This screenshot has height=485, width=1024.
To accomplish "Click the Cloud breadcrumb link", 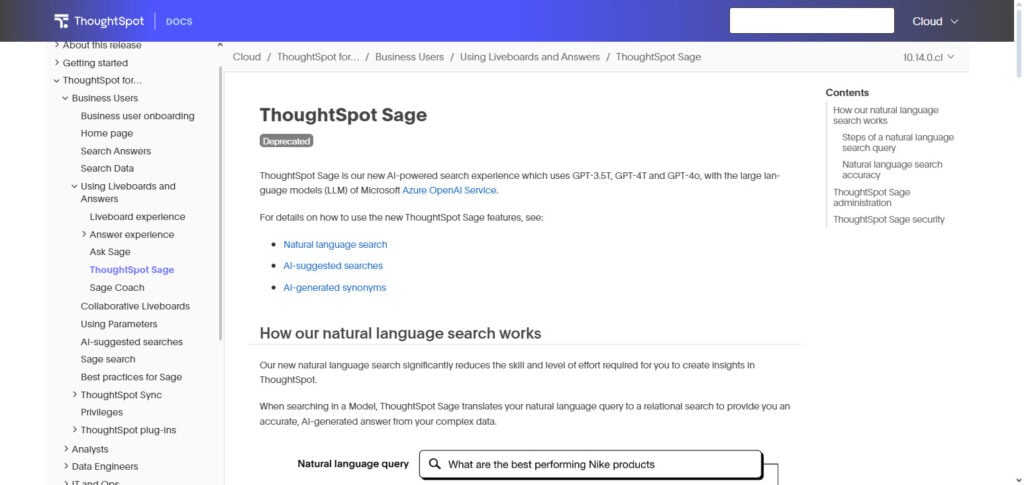I will click(x=247, y=57).
